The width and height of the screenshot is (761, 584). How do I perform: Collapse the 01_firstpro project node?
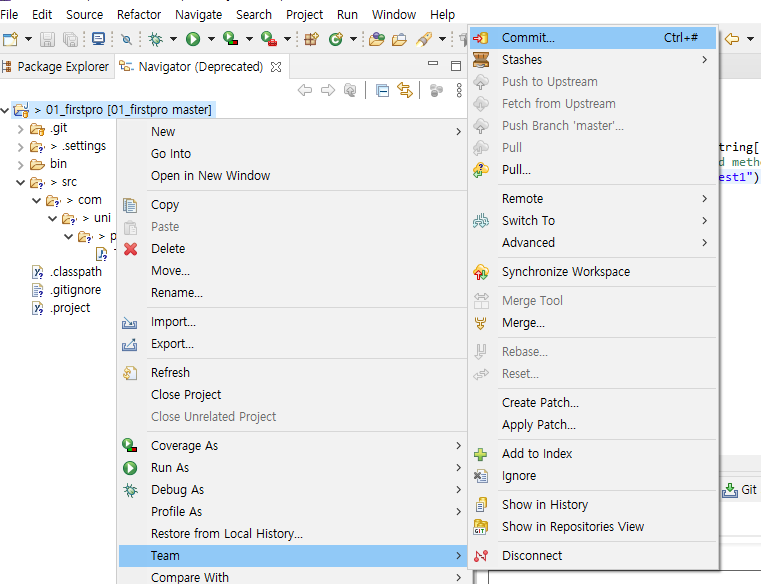(5, 111)
